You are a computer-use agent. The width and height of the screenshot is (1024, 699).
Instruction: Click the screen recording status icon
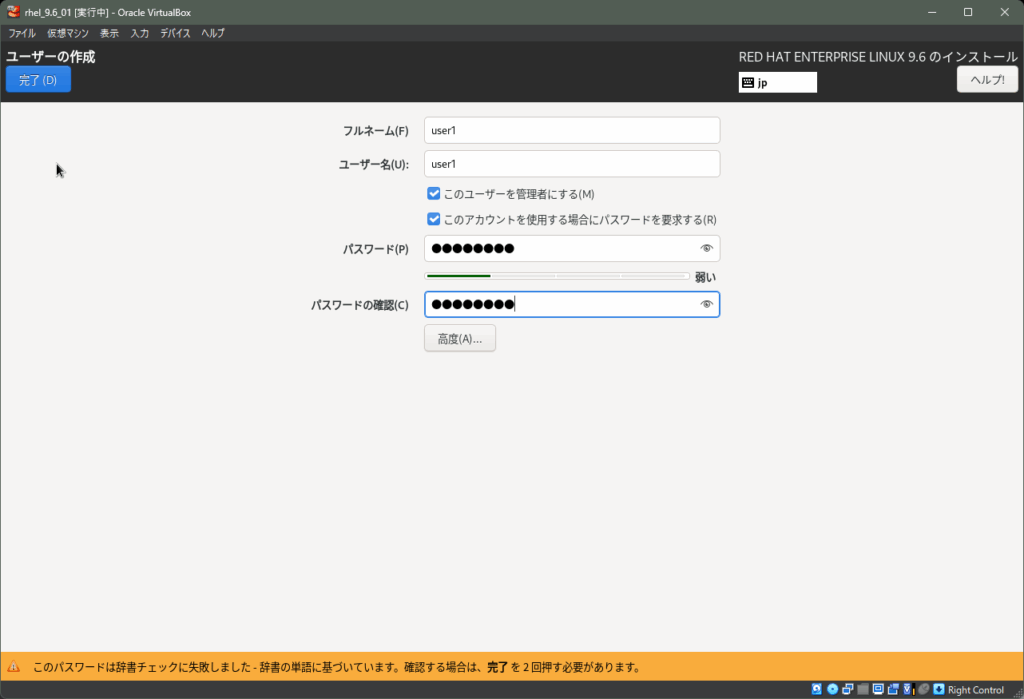(893, 689)
